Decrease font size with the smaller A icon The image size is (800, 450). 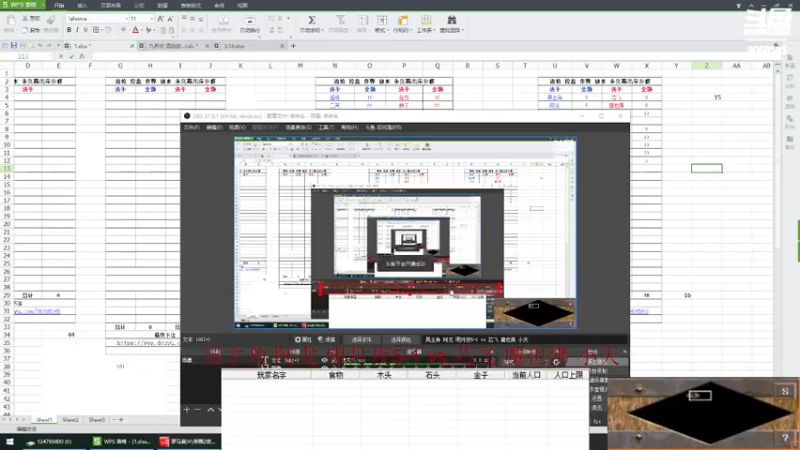coord(170,19)
